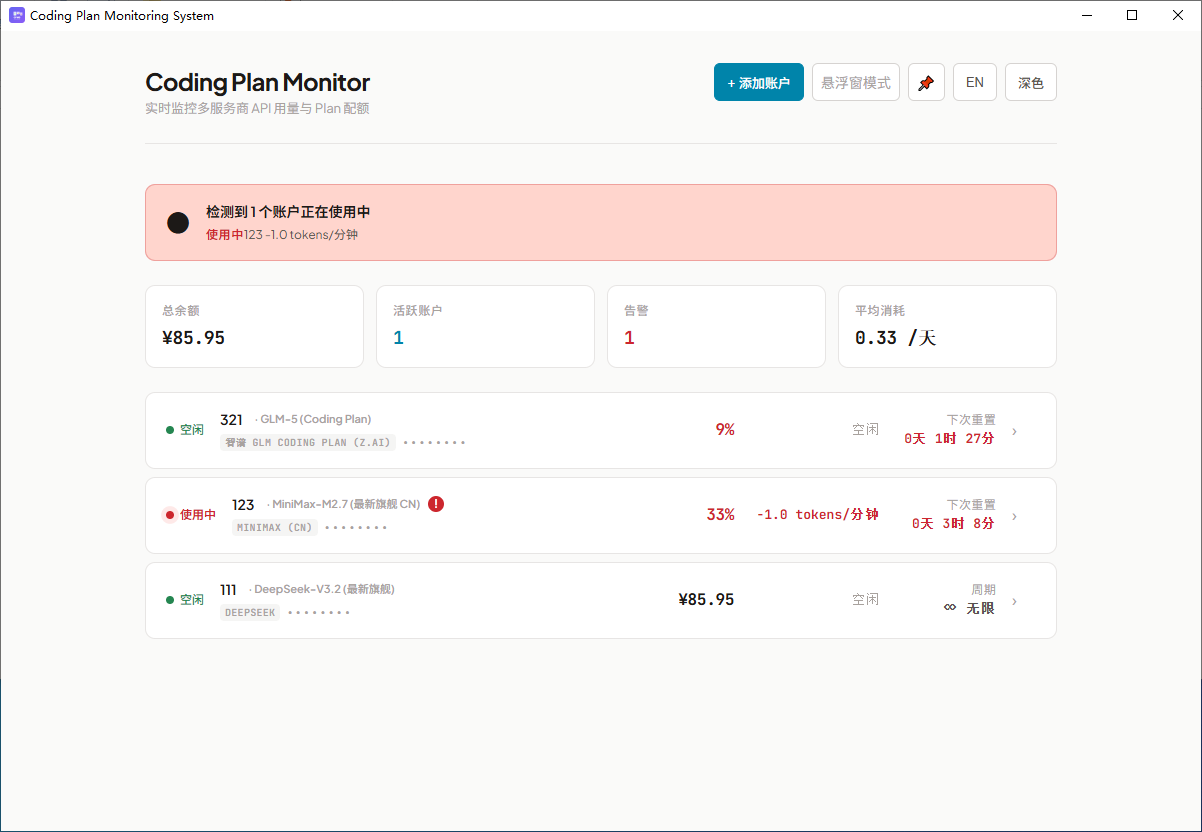Click the GLM-5 (Coding Plan) model label
The height and width of the screenshot is (832, 1202).
point(316,419)
